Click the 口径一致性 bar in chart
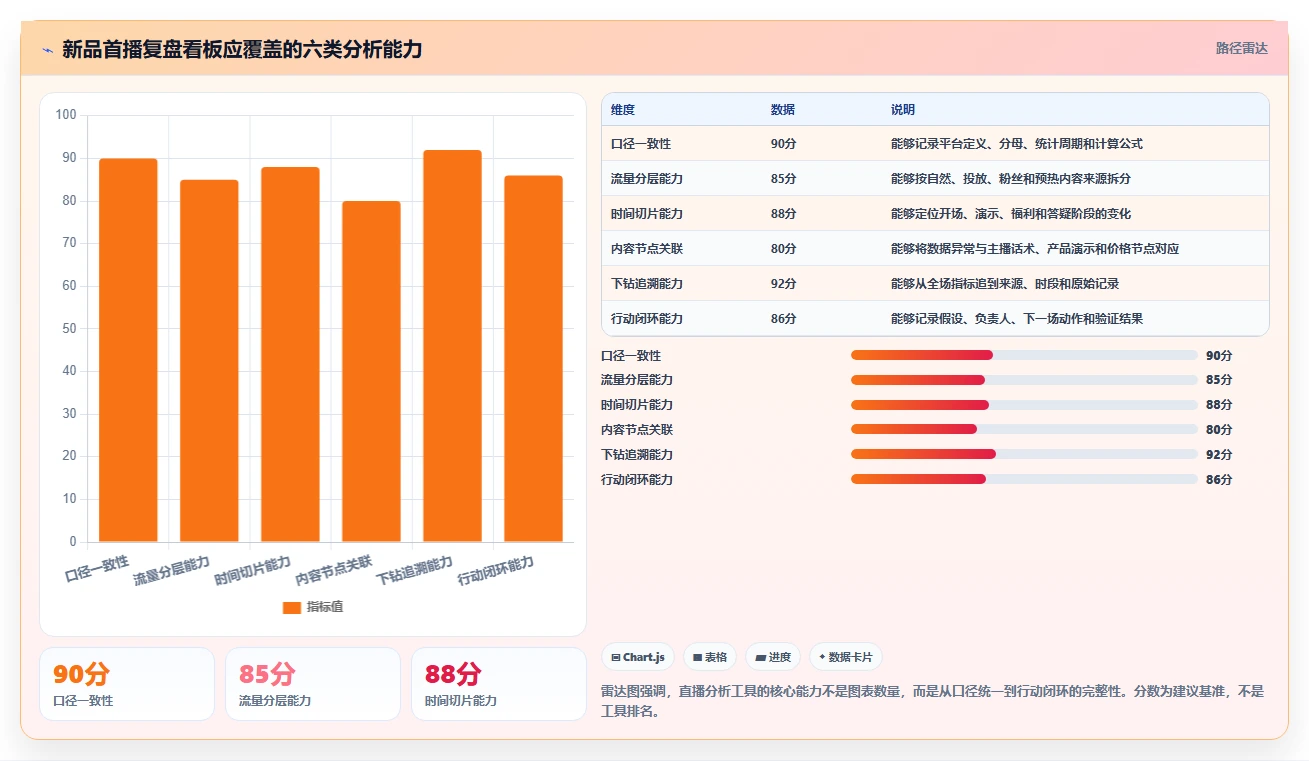1309x761 pixels. 128,350
